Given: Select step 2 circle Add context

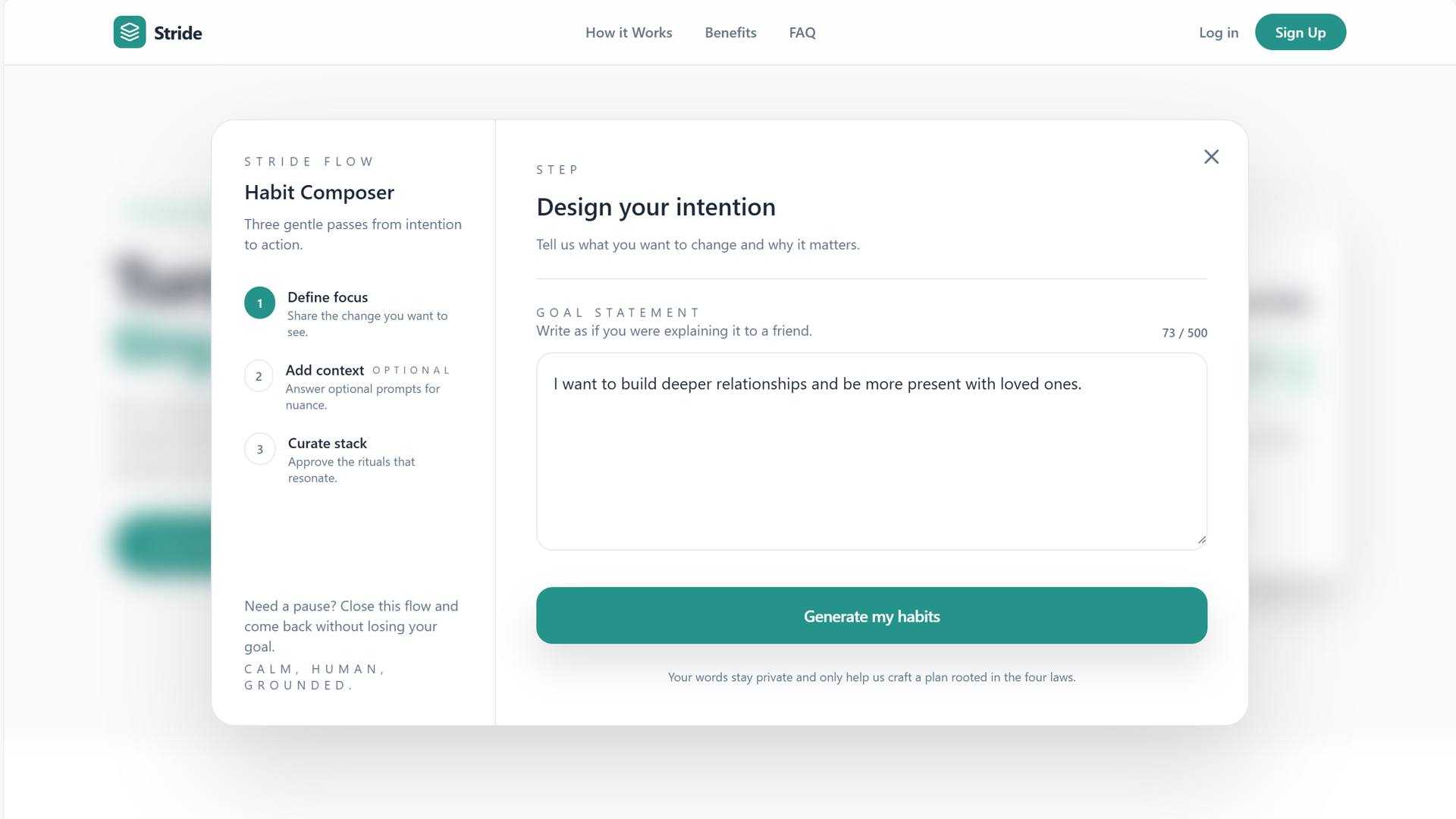Looking at the screenshot, I should click(259, 376).
